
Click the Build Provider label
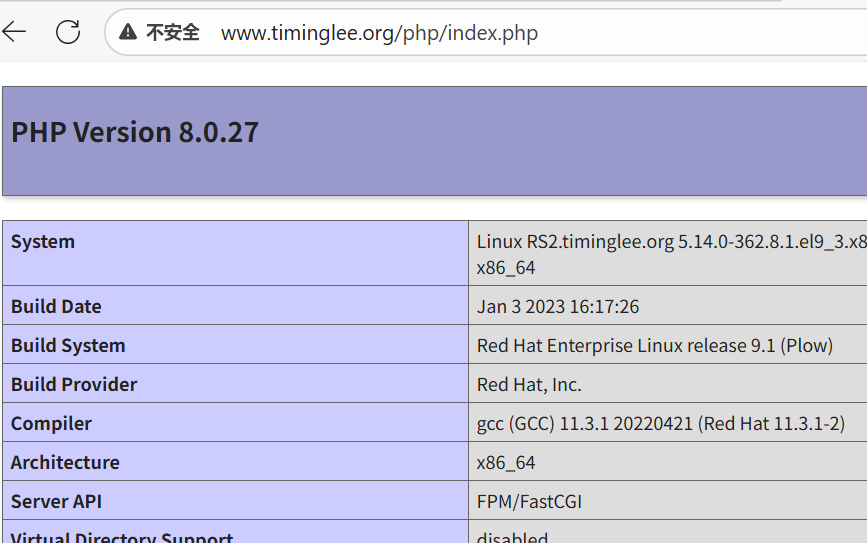pos(74,384)
